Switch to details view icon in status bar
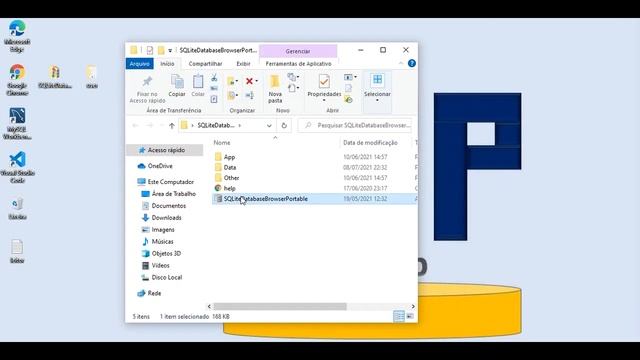This screenshot has width=640, height=360. (399, 316)
